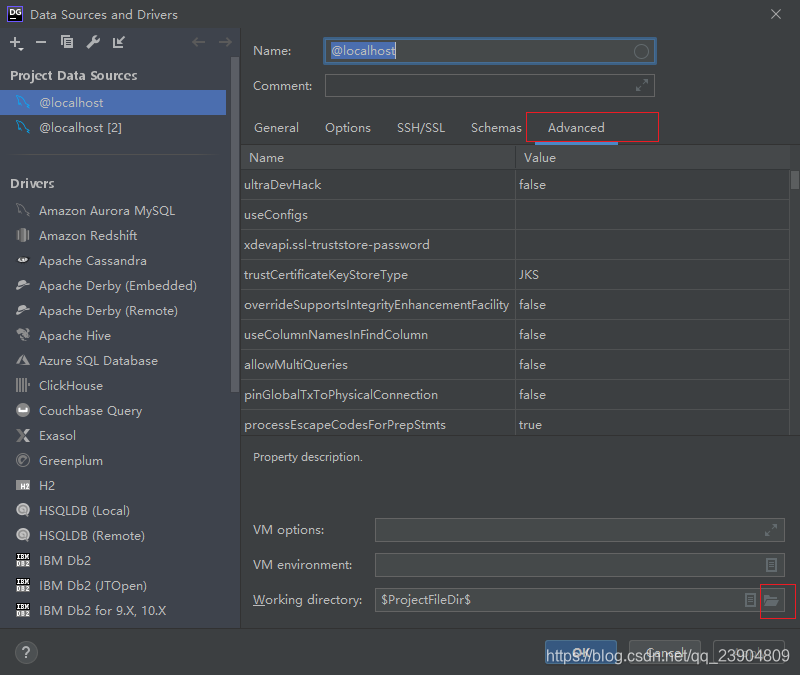Select Amazon Aurora MySQL driver

pos(115,211)
